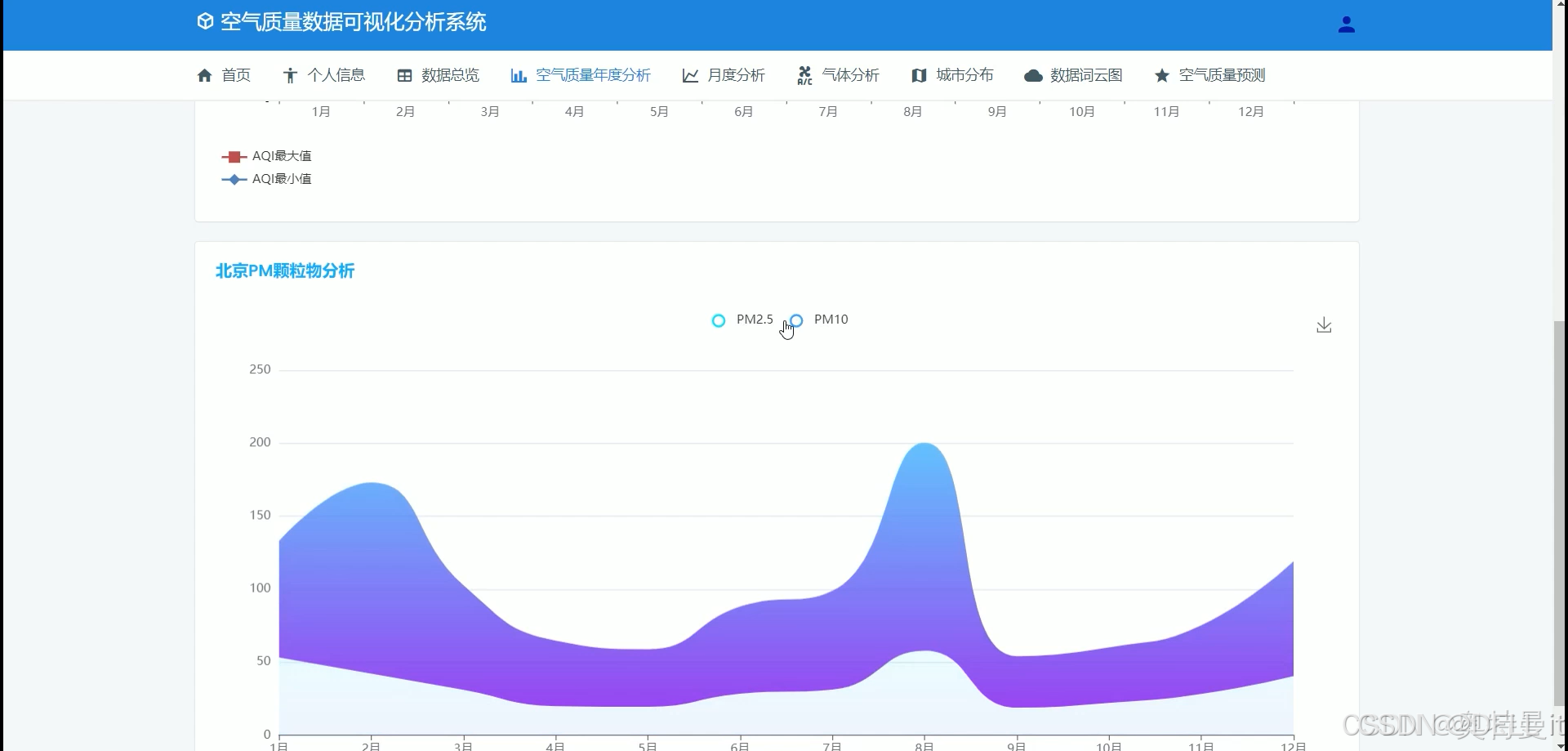
Task: Click the 北京PM颗粒物分析 heading link
Action: pyautogui.click(x=284, y=270)
